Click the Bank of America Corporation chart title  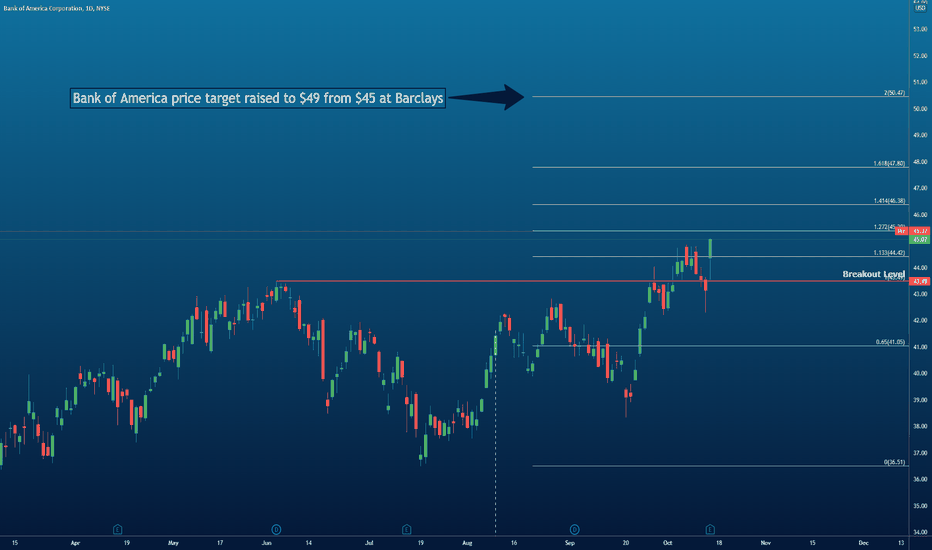[x=56, y=8]
